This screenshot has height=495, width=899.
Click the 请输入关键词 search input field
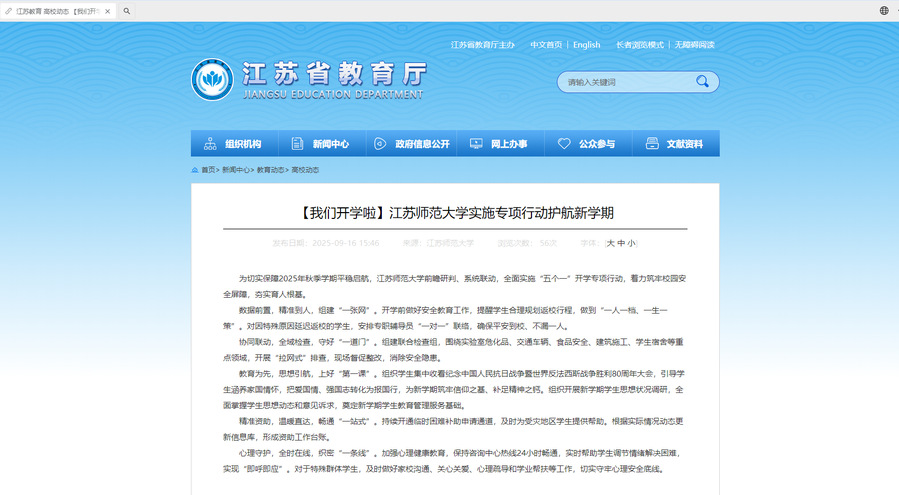click(625, 82)
